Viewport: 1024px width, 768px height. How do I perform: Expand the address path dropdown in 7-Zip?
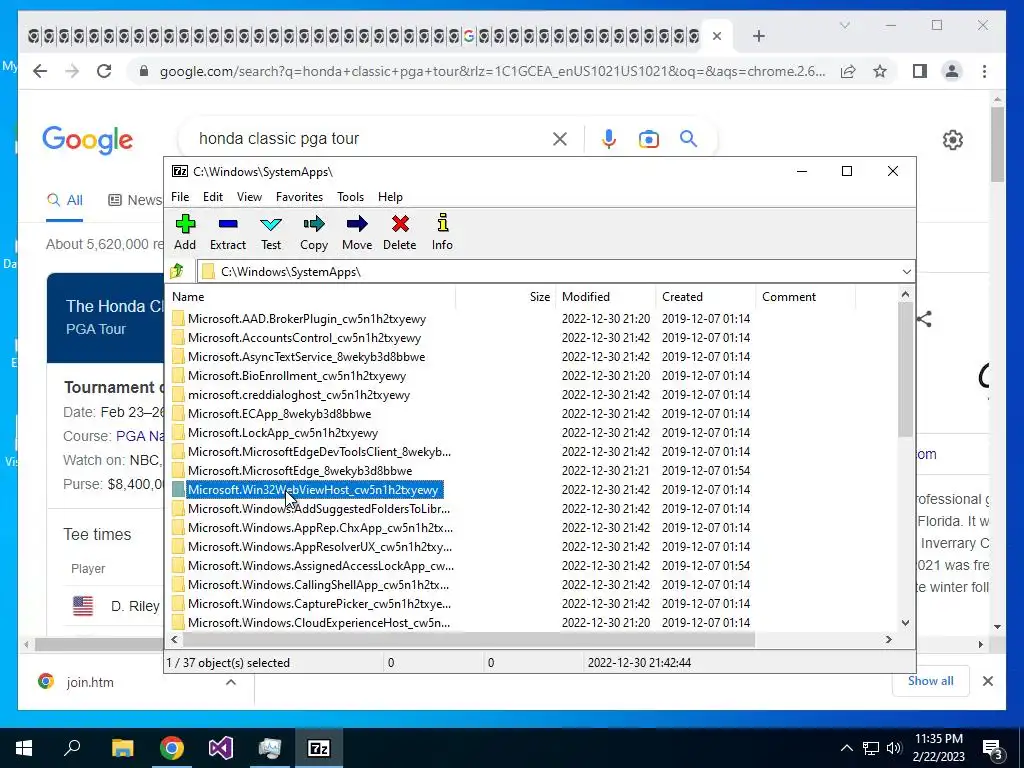tap(906, 272)
